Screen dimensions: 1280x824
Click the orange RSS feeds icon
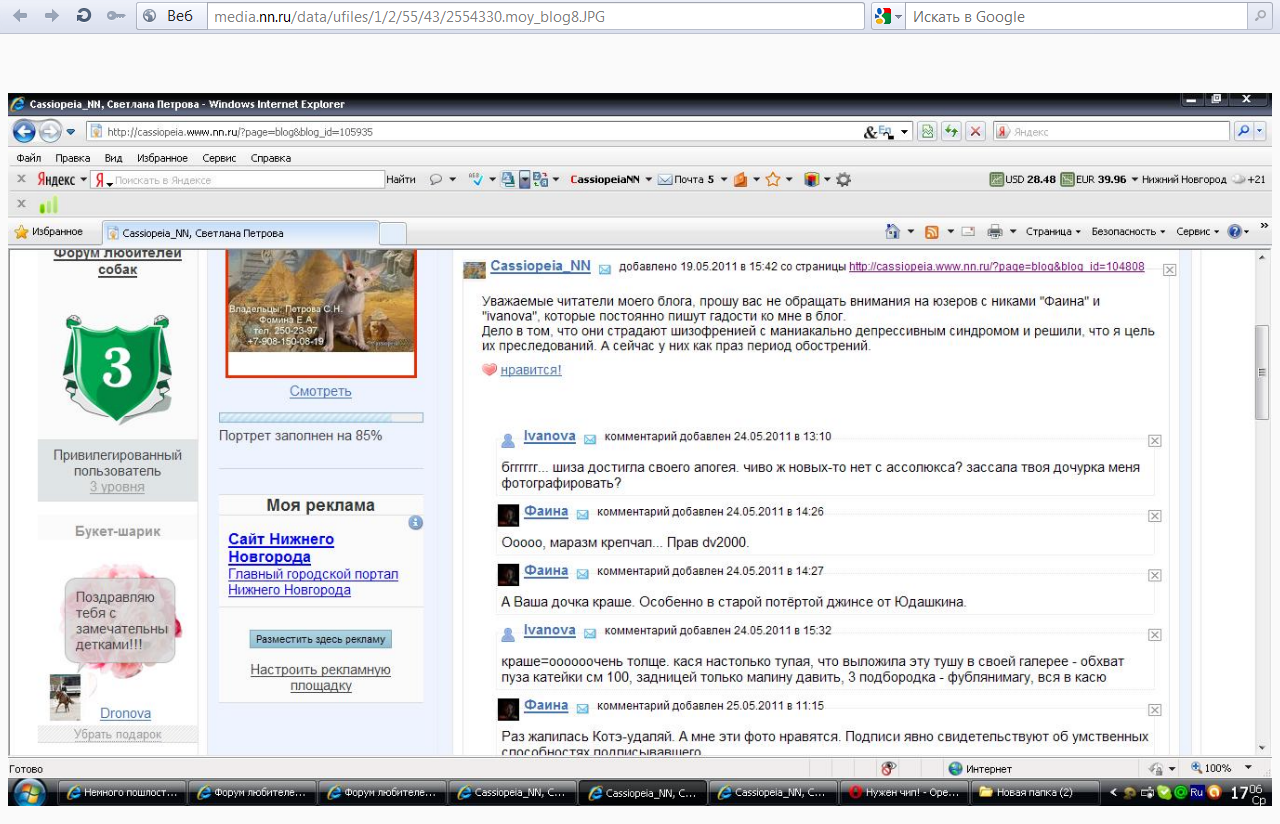[x=932, y=232]
